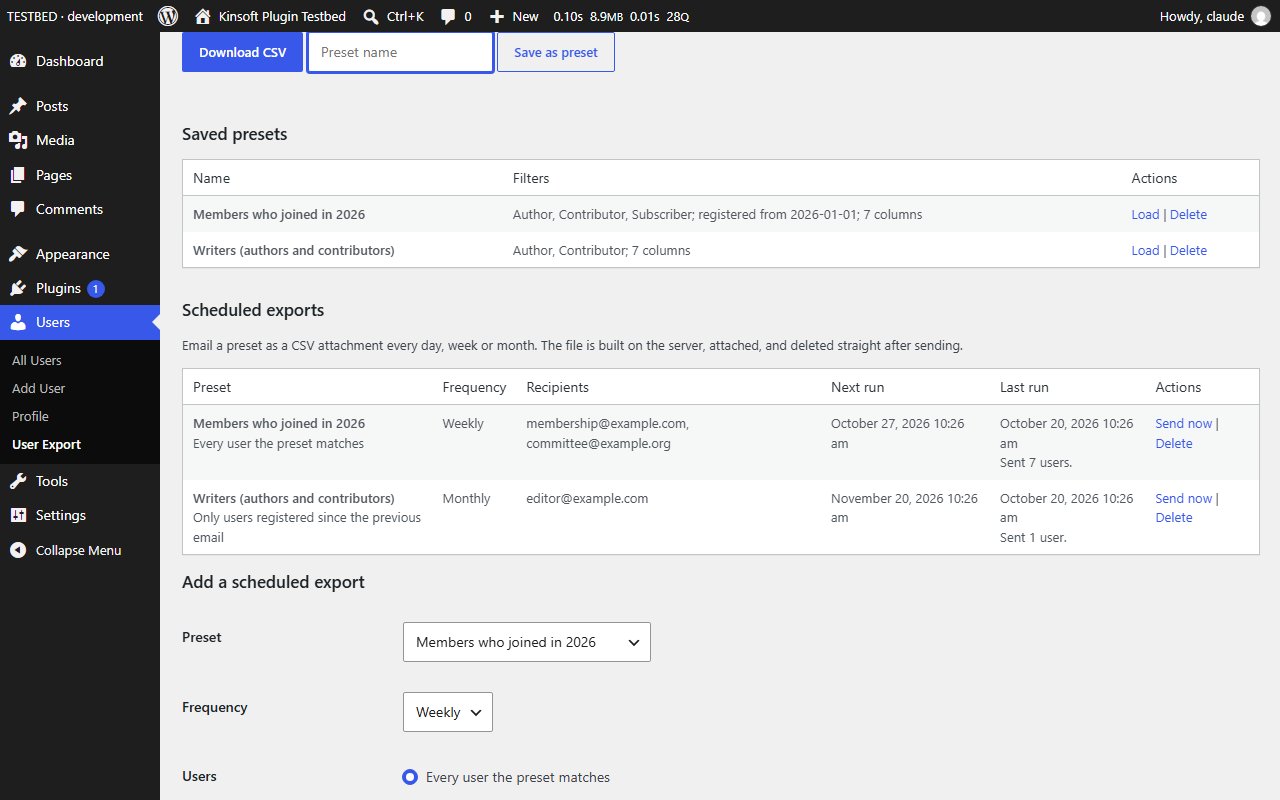The width and height of the screenshot is (1280, 800).
Task: Click the "Author, Contributor; 7 columns" filter text
Action: click(601, 250)
